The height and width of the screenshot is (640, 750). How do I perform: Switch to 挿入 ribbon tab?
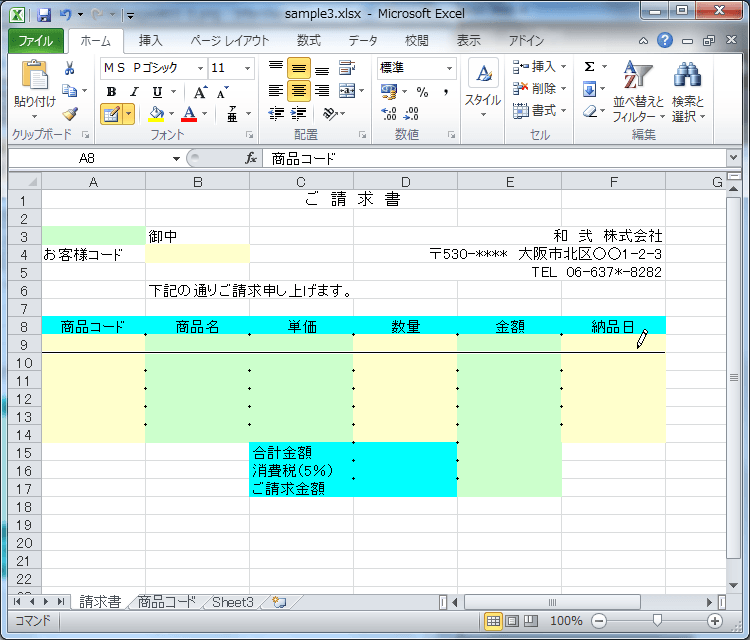click(x=151, y=41)
